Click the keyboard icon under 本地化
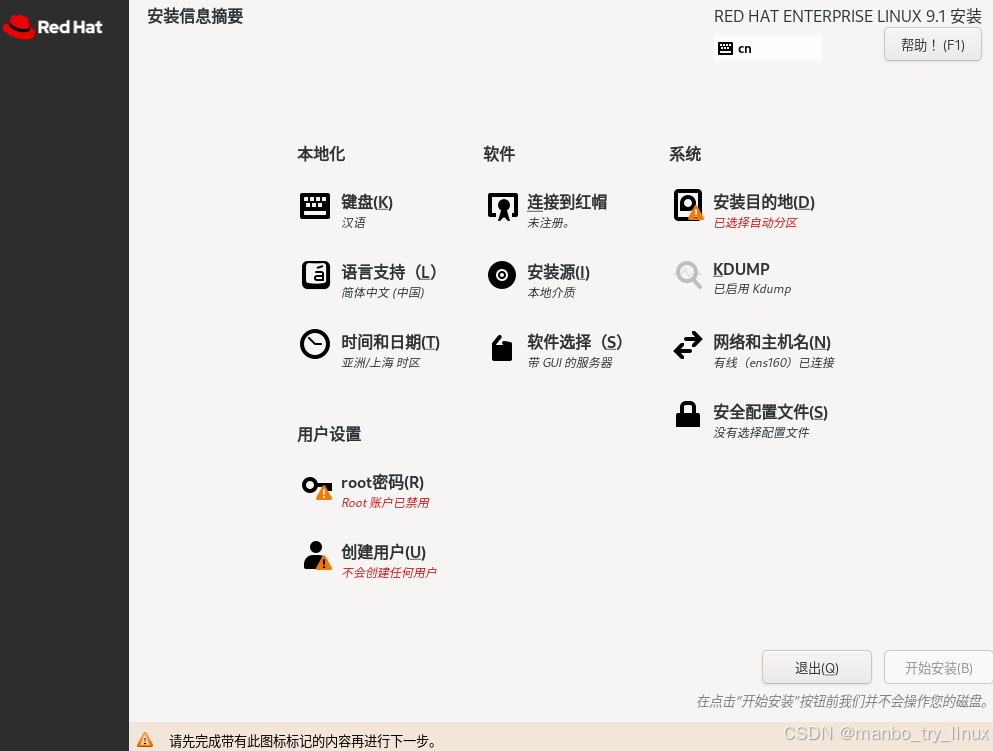The width and height of the screenshot is (993, 751). (315, 206)
